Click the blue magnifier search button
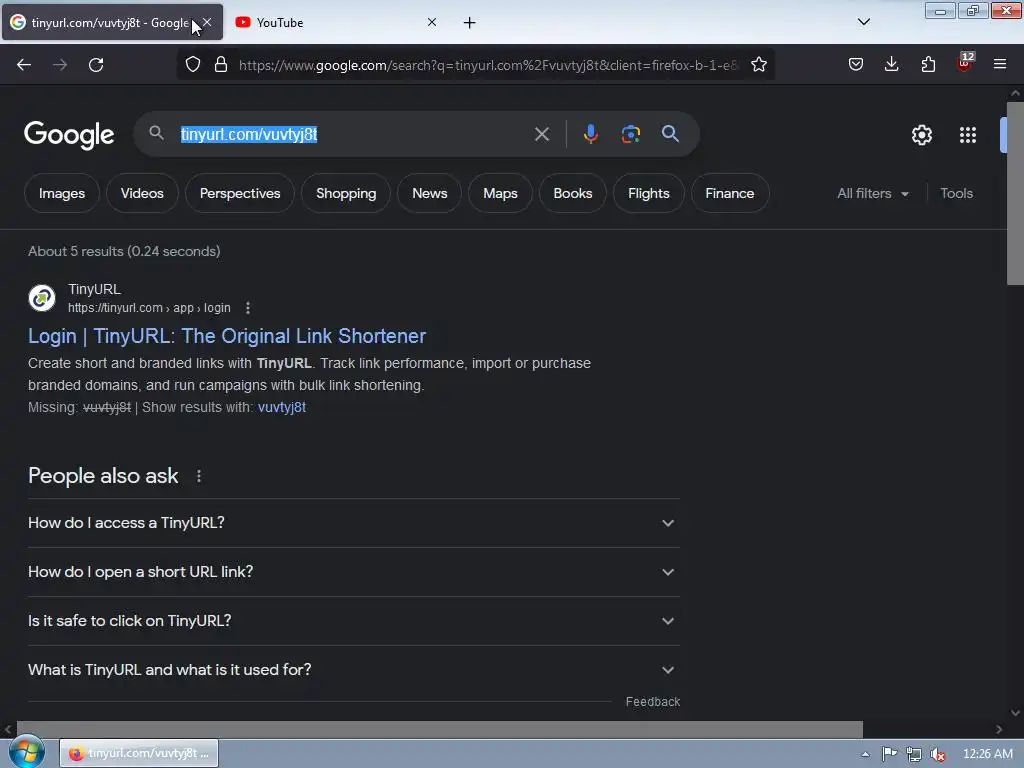1024x768 pixels. (670, 134)
